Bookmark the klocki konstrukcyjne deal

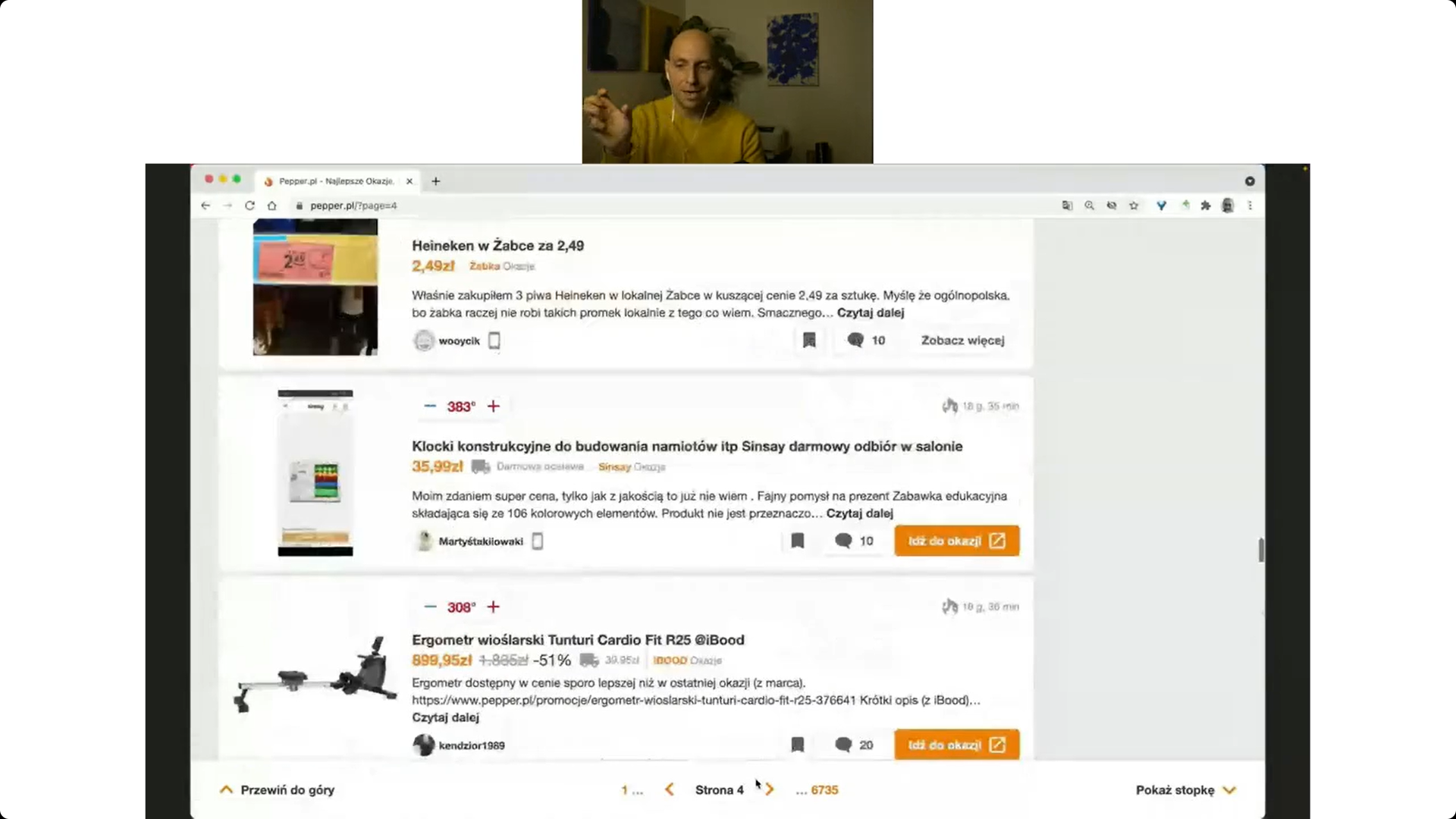(x=797, y=541)
